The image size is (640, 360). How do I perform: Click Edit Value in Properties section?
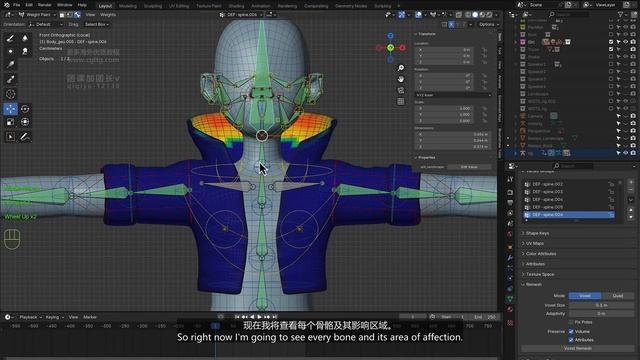pos(469,167)
